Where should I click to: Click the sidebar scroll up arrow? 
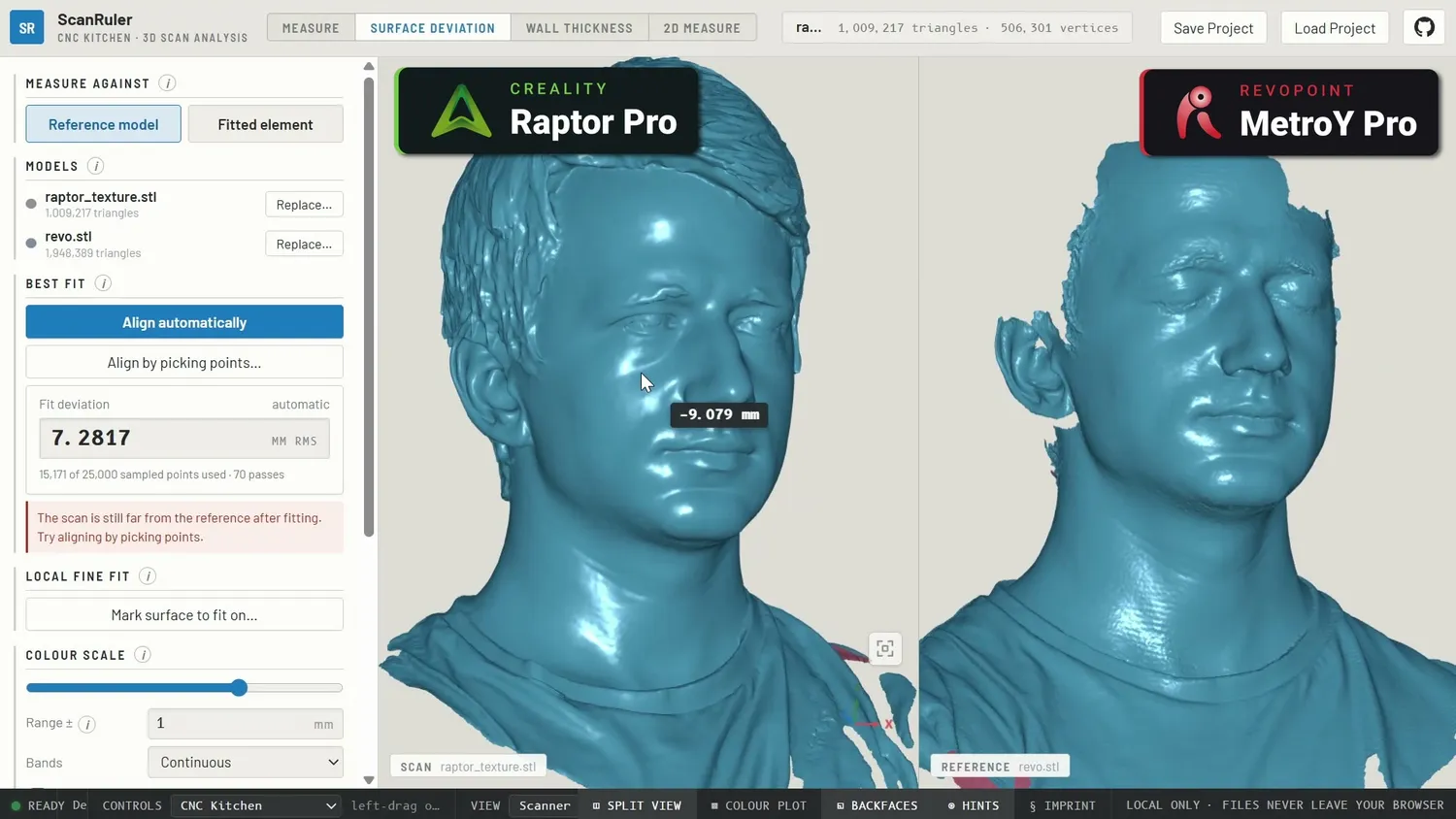point(369,66)
